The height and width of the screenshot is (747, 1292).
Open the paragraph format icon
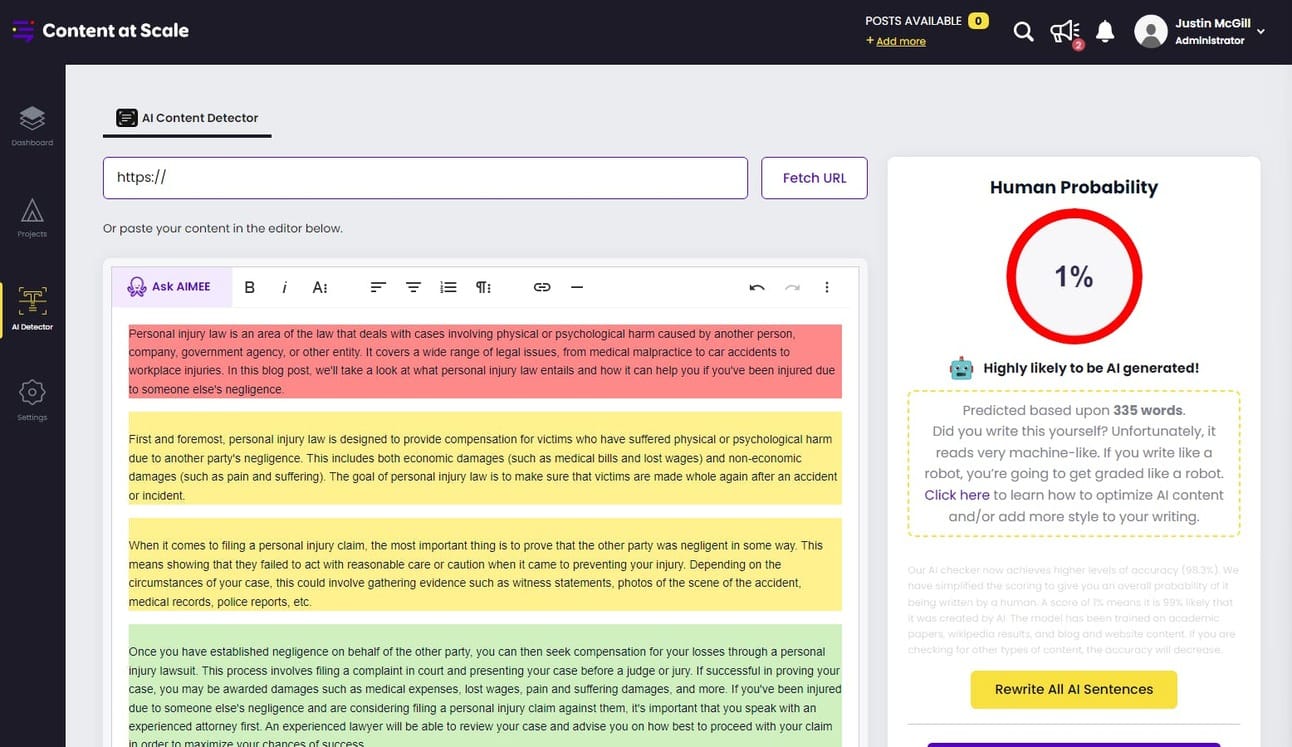[x=483, y=287]
